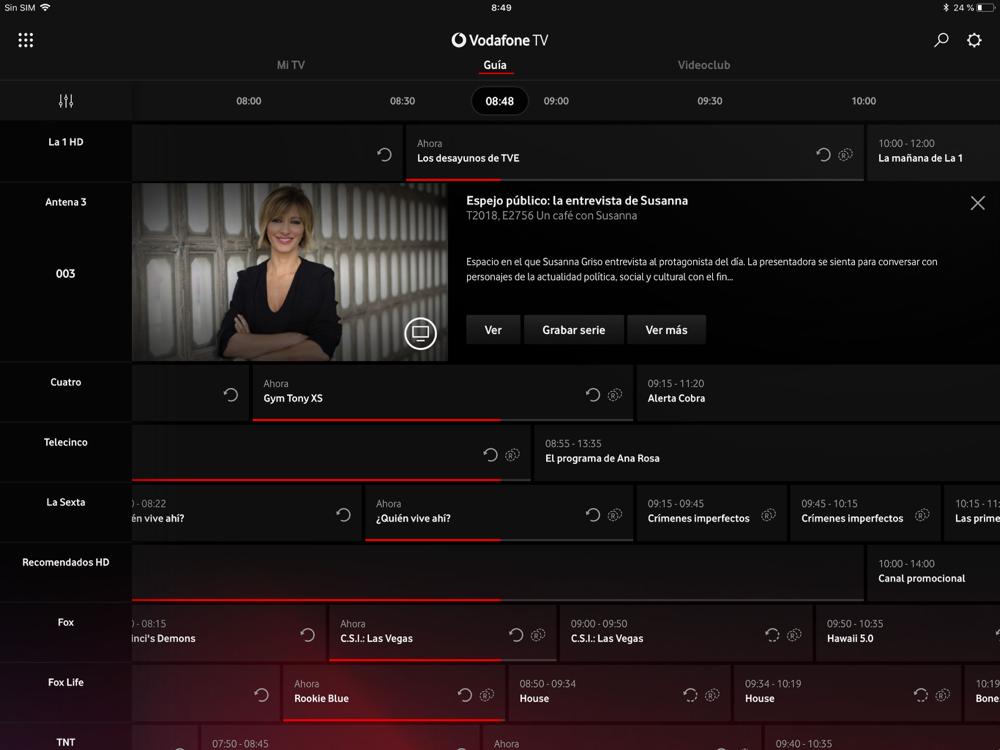This screenshot has width=1000, height=750.
Task: Expand details with Ver más
Action: point(666,330)
